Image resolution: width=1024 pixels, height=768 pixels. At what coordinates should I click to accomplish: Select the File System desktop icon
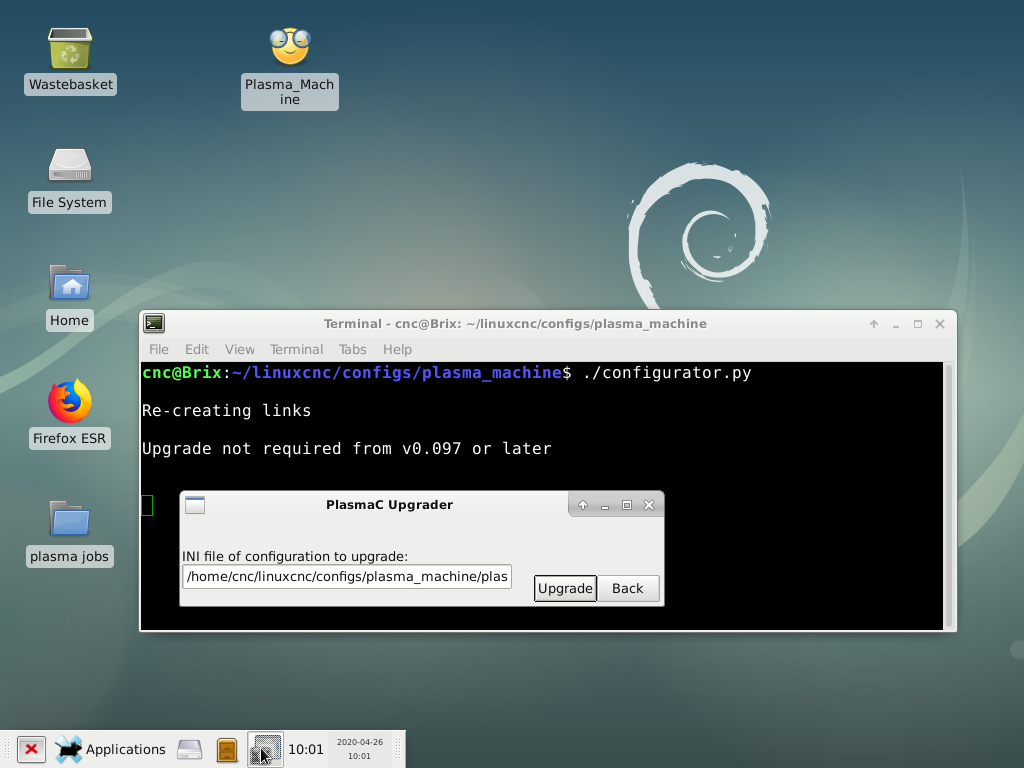(70, 166)
